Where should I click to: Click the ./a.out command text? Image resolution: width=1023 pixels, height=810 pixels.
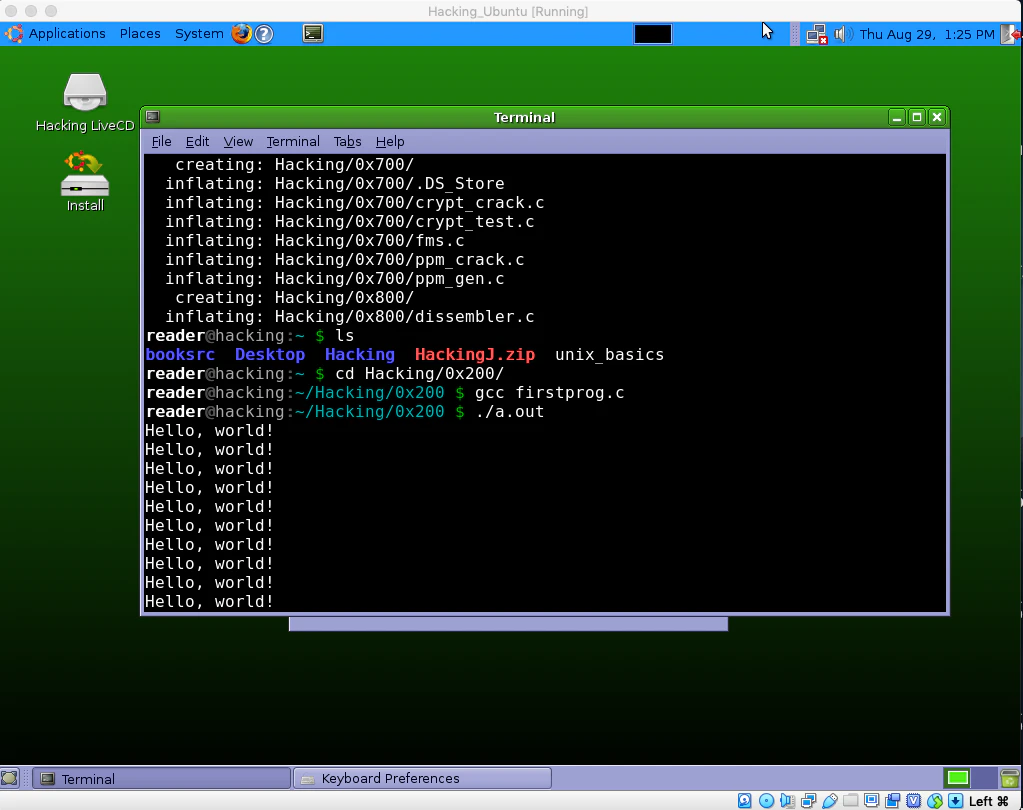(510, 412)
